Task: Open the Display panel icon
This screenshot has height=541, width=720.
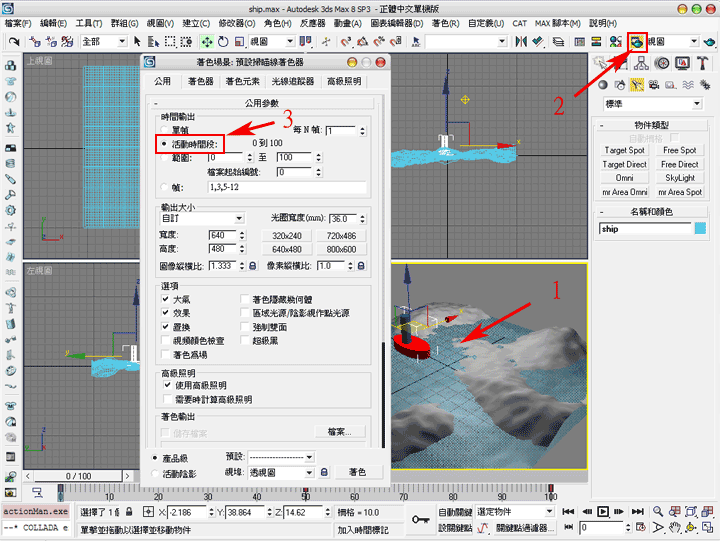Action: 682,63
